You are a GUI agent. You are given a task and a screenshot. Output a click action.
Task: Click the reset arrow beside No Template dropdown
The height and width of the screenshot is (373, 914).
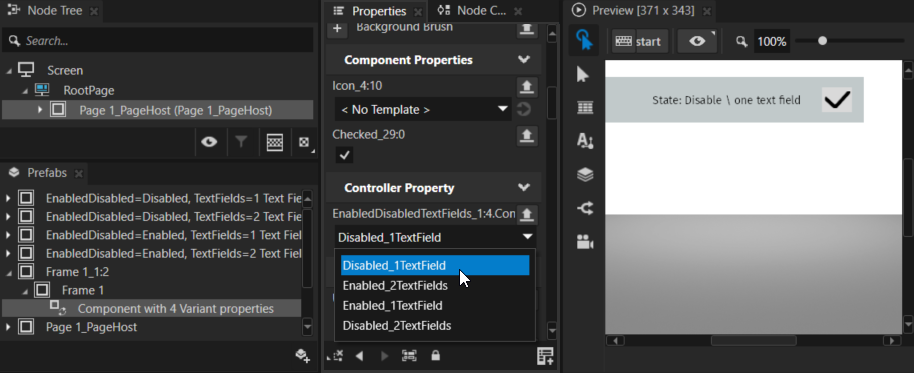pyautogui.click(x=523, y=109)
